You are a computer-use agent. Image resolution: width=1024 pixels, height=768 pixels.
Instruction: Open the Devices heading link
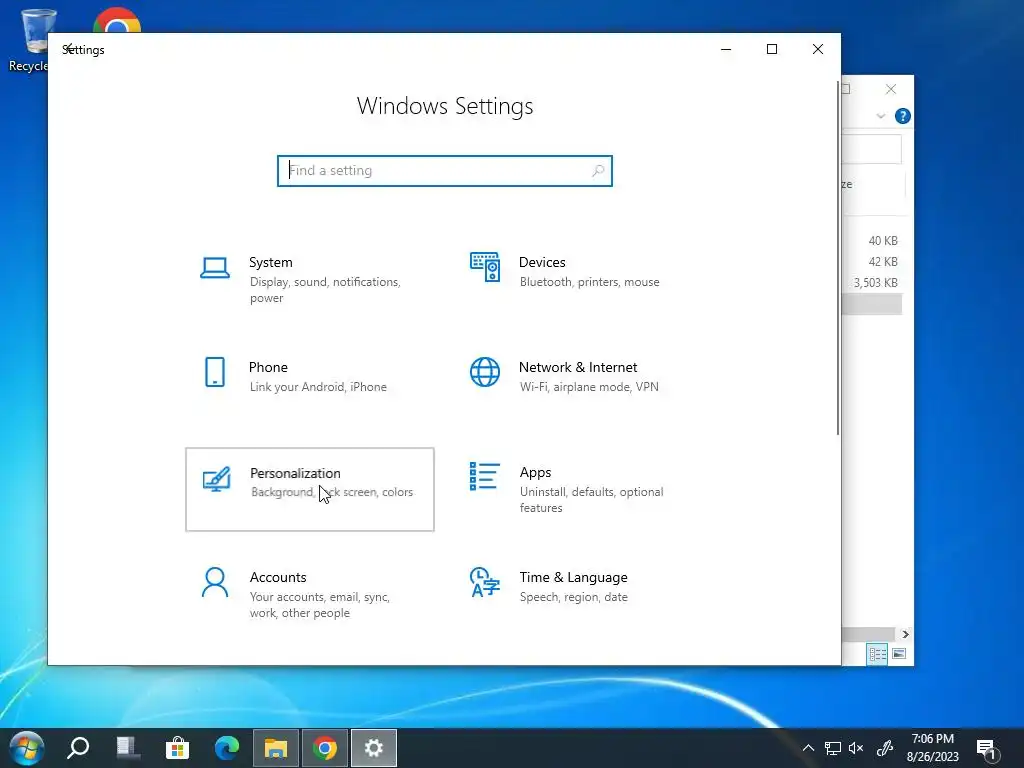click(x=542, y=262)
